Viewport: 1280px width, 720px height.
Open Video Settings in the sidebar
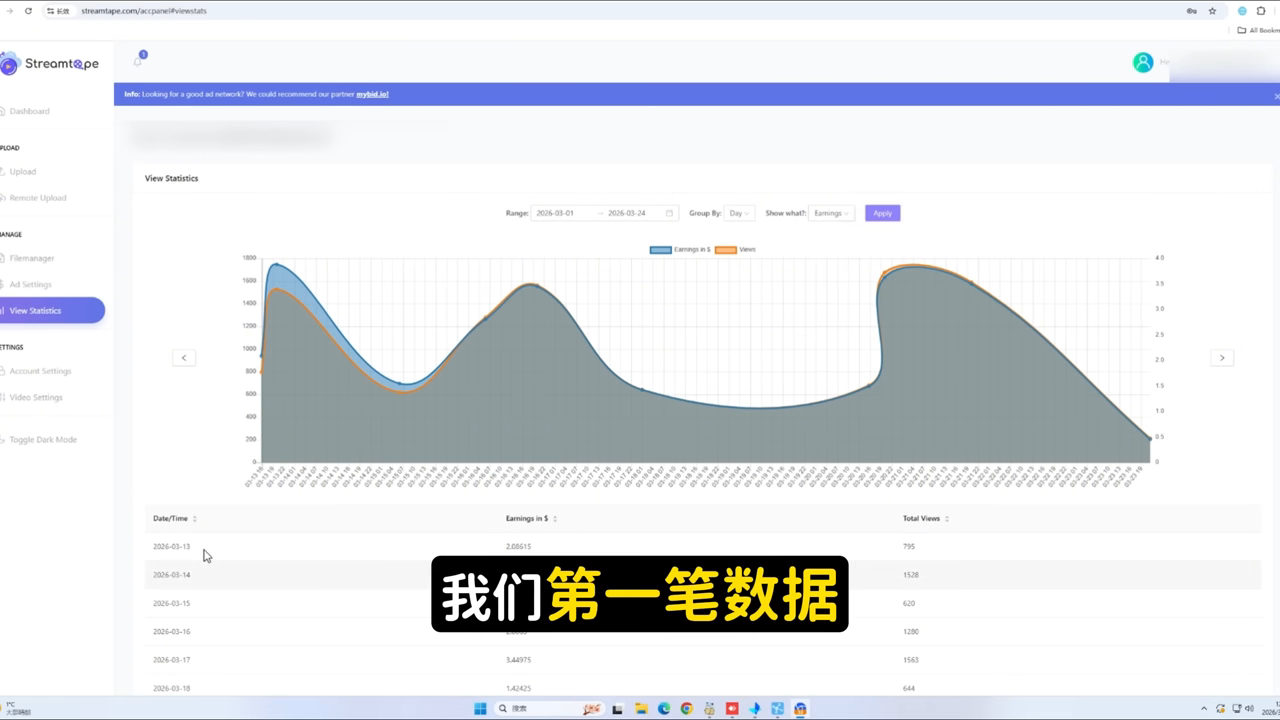point(36,397)
